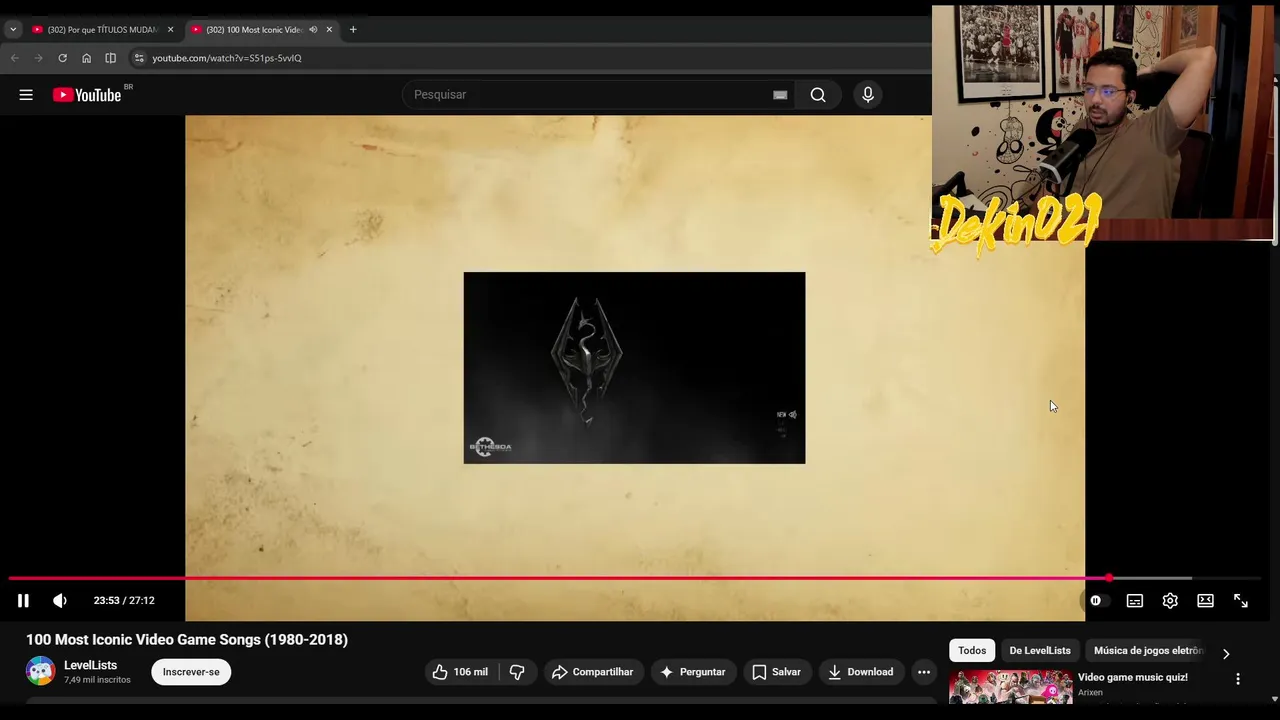
Task: Click the video title text
Action: (187, 640)
